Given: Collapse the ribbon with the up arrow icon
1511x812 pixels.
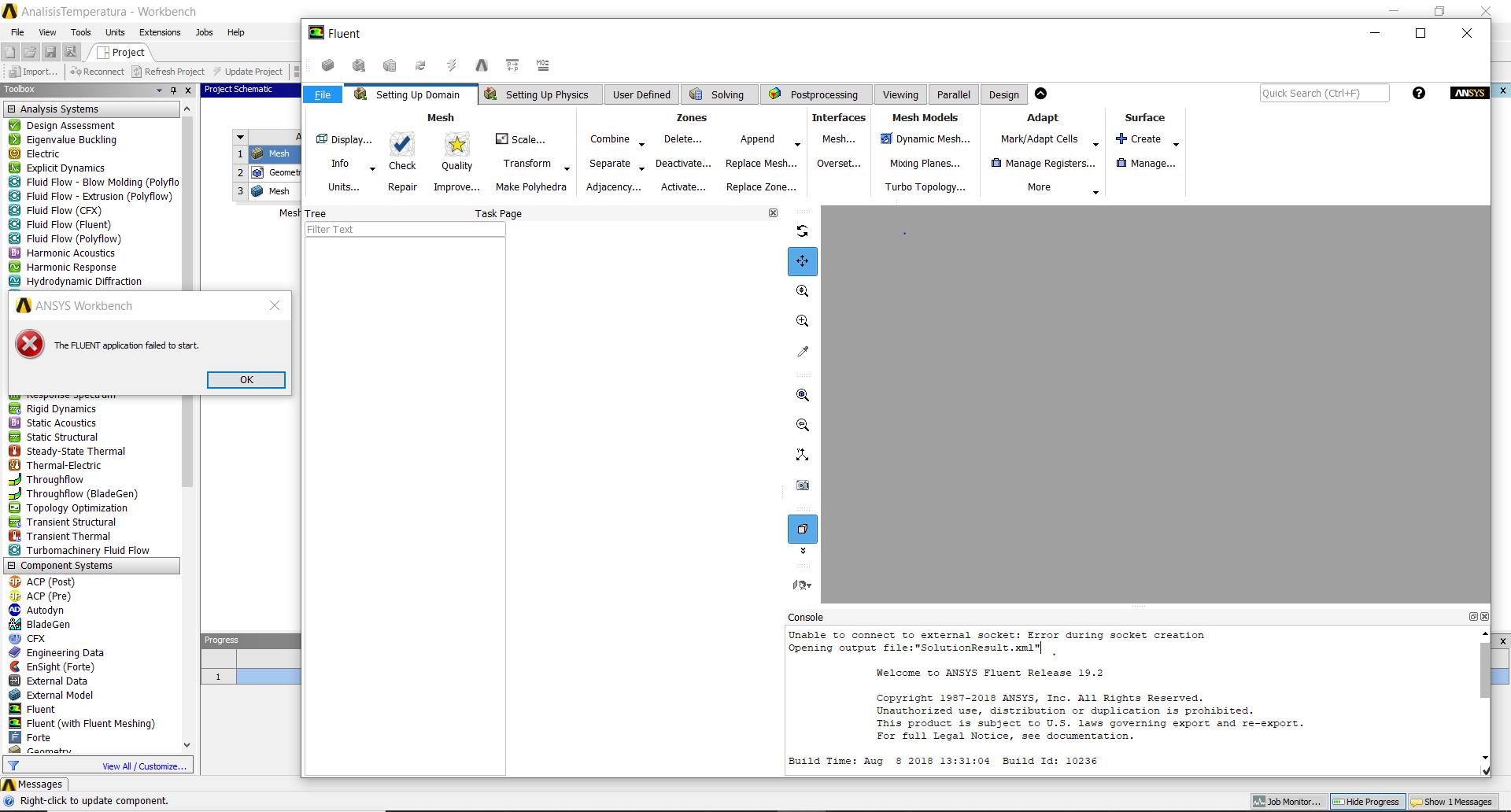Looking at the screenshot, I should (1040, 94).
